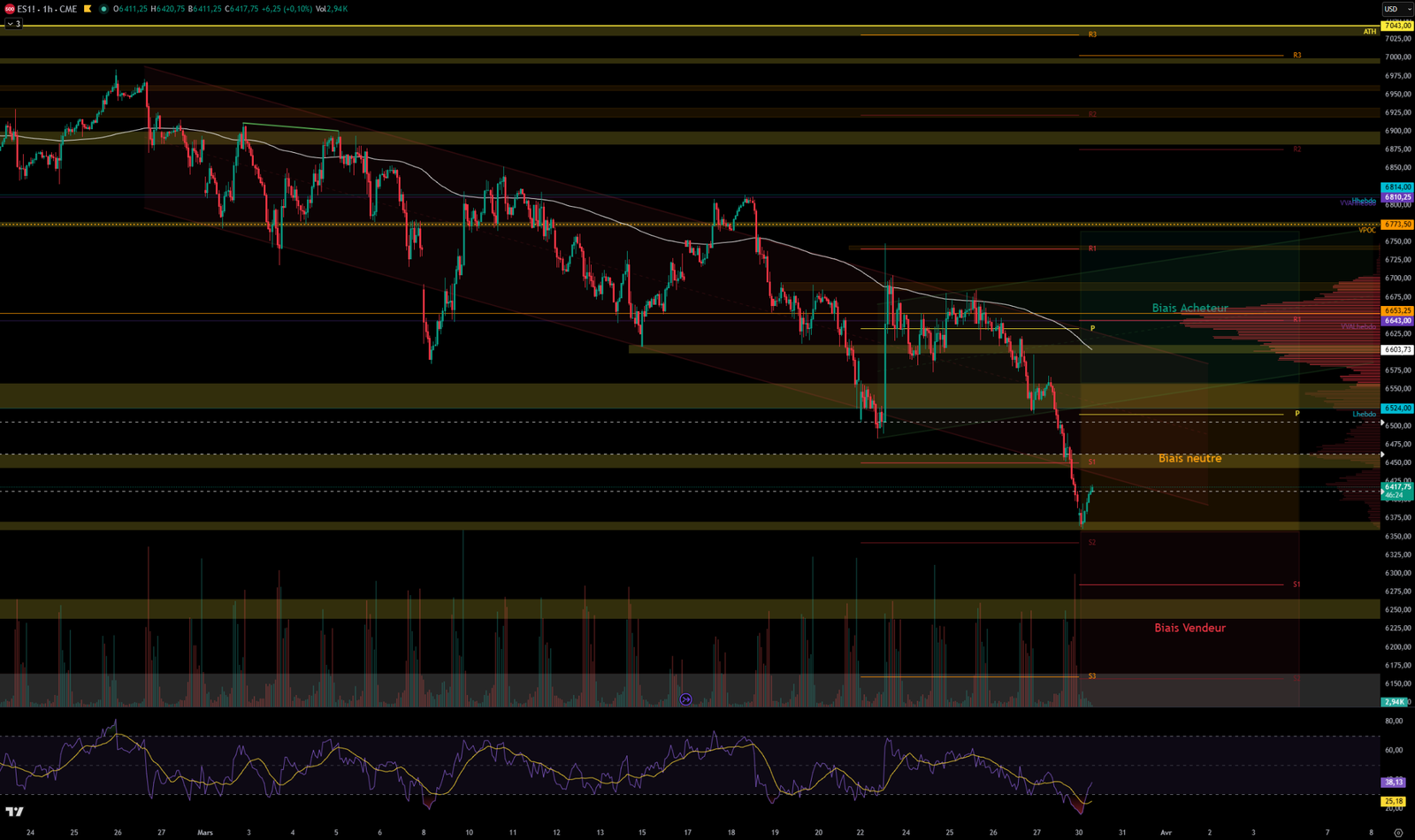Open the TradingView logo menu bottom-left
This screenshot has width=1415, height=840.
coord(16,810)
